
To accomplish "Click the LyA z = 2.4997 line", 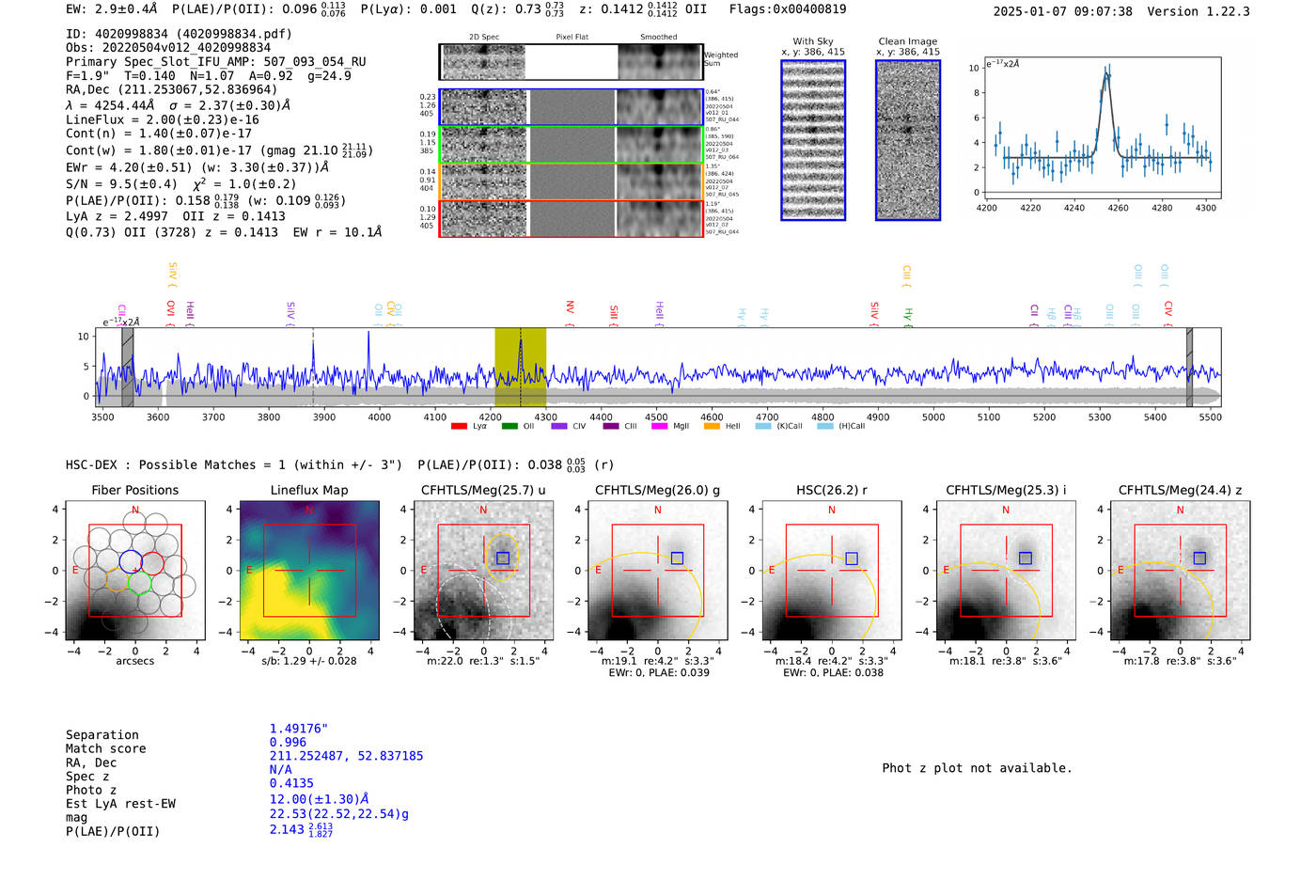I will tap(117, 216).
